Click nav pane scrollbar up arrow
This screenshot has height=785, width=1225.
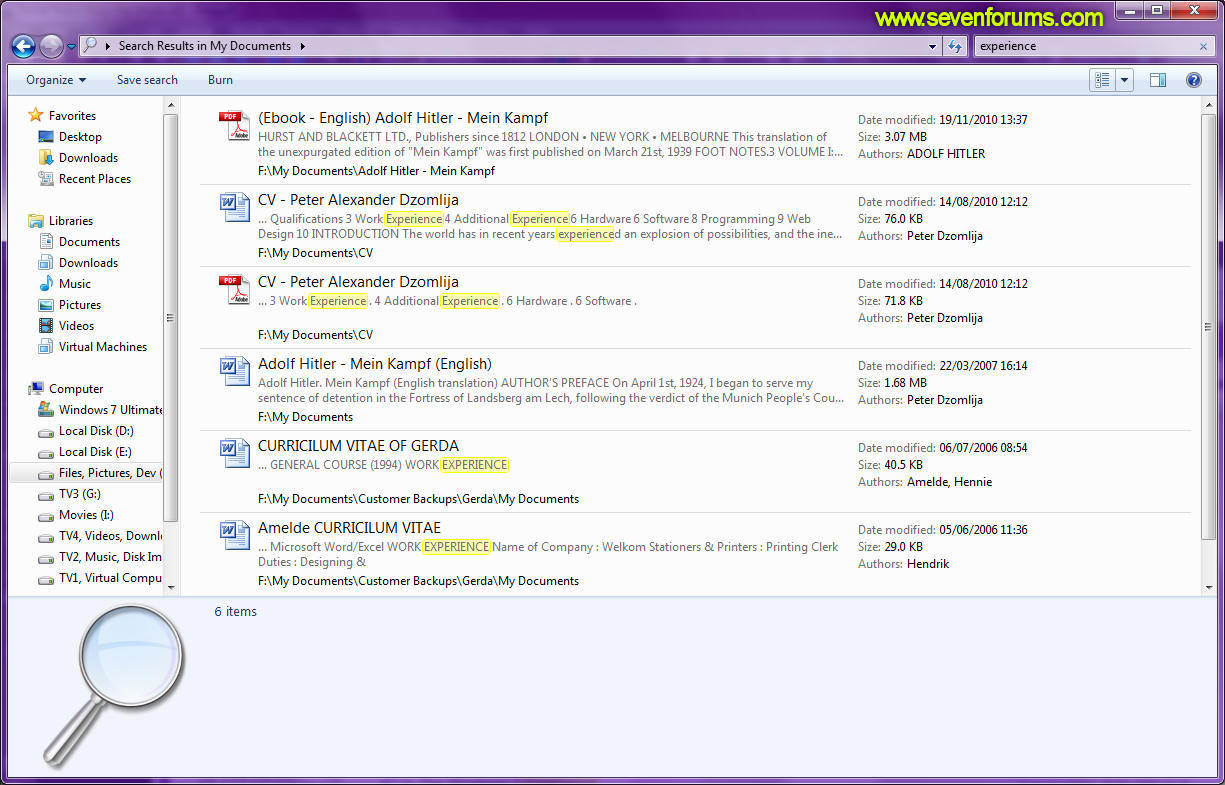170,104
